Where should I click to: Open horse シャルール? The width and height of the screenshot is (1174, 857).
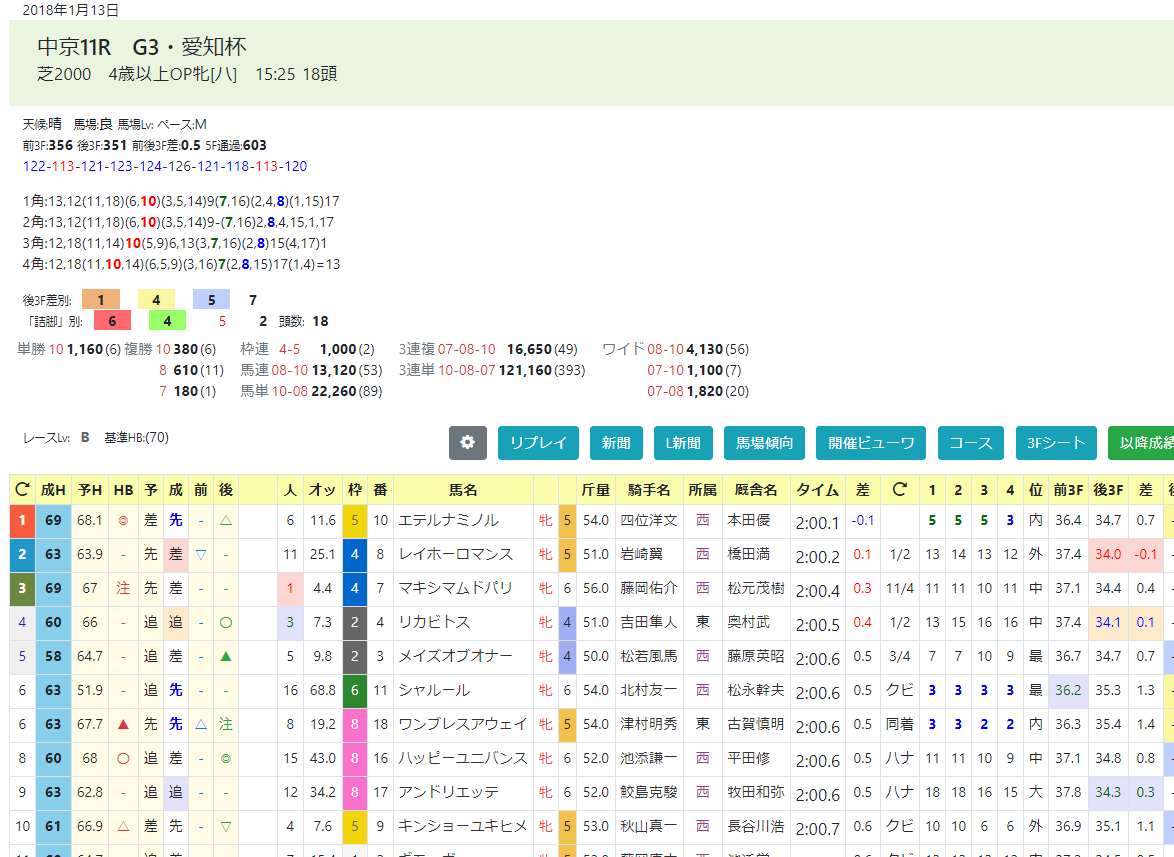434,690
